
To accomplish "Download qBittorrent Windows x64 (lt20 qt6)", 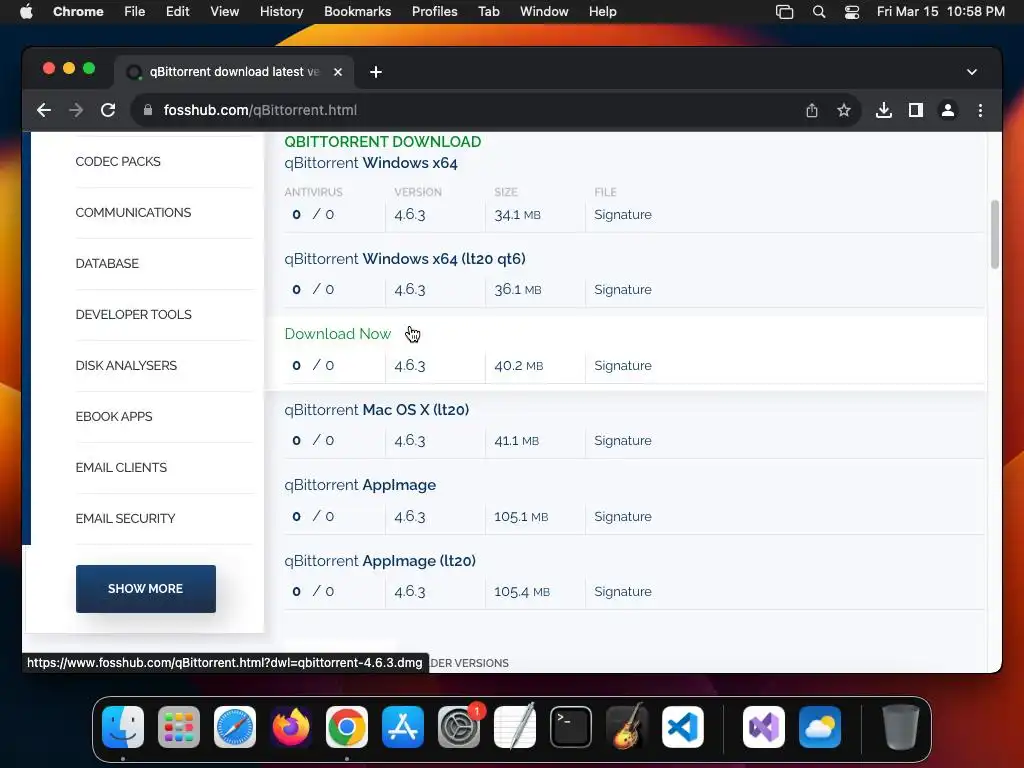I will pos(405,259).
